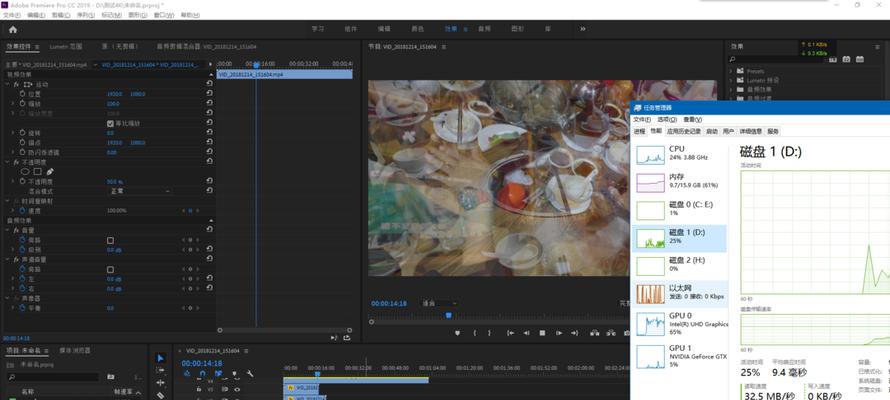
Task: Select the Track Select Forward tool
Action: [160, 370]
